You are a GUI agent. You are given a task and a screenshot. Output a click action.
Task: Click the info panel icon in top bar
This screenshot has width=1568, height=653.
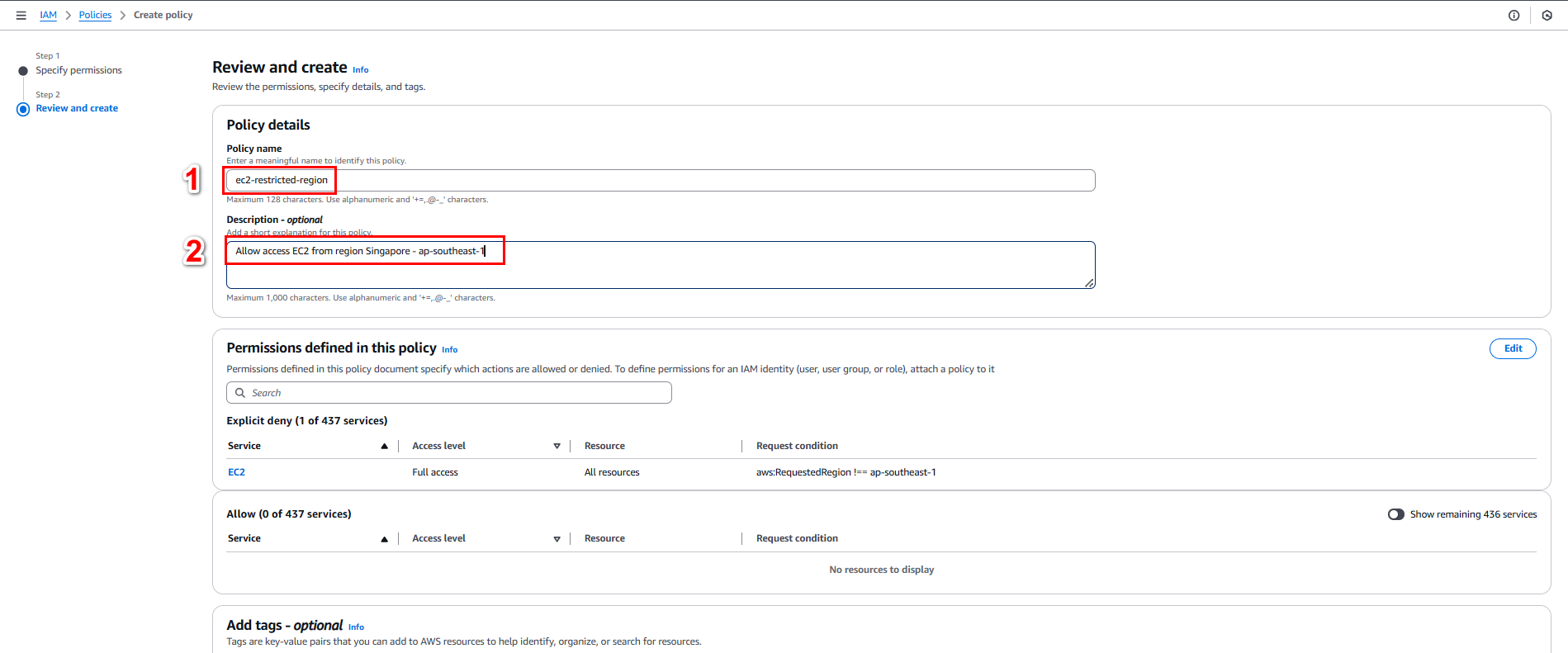point(1514,15)
